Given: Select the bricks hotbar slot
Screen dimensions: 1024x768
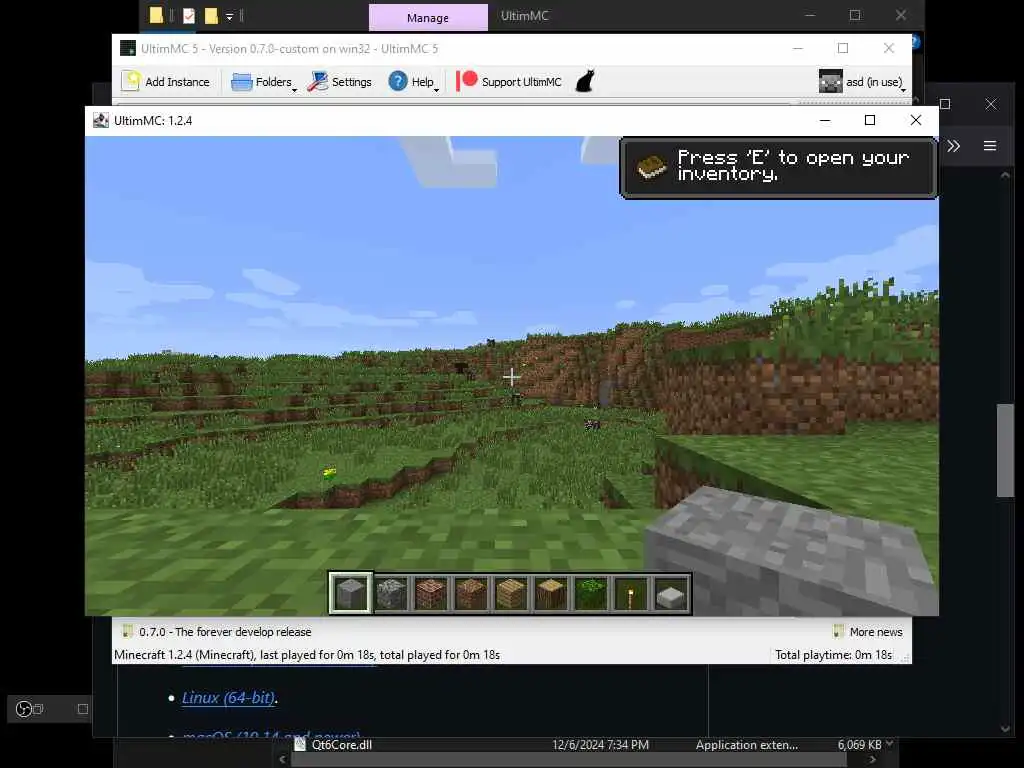Looking at the screenshot, I should (x=431, y=594).
